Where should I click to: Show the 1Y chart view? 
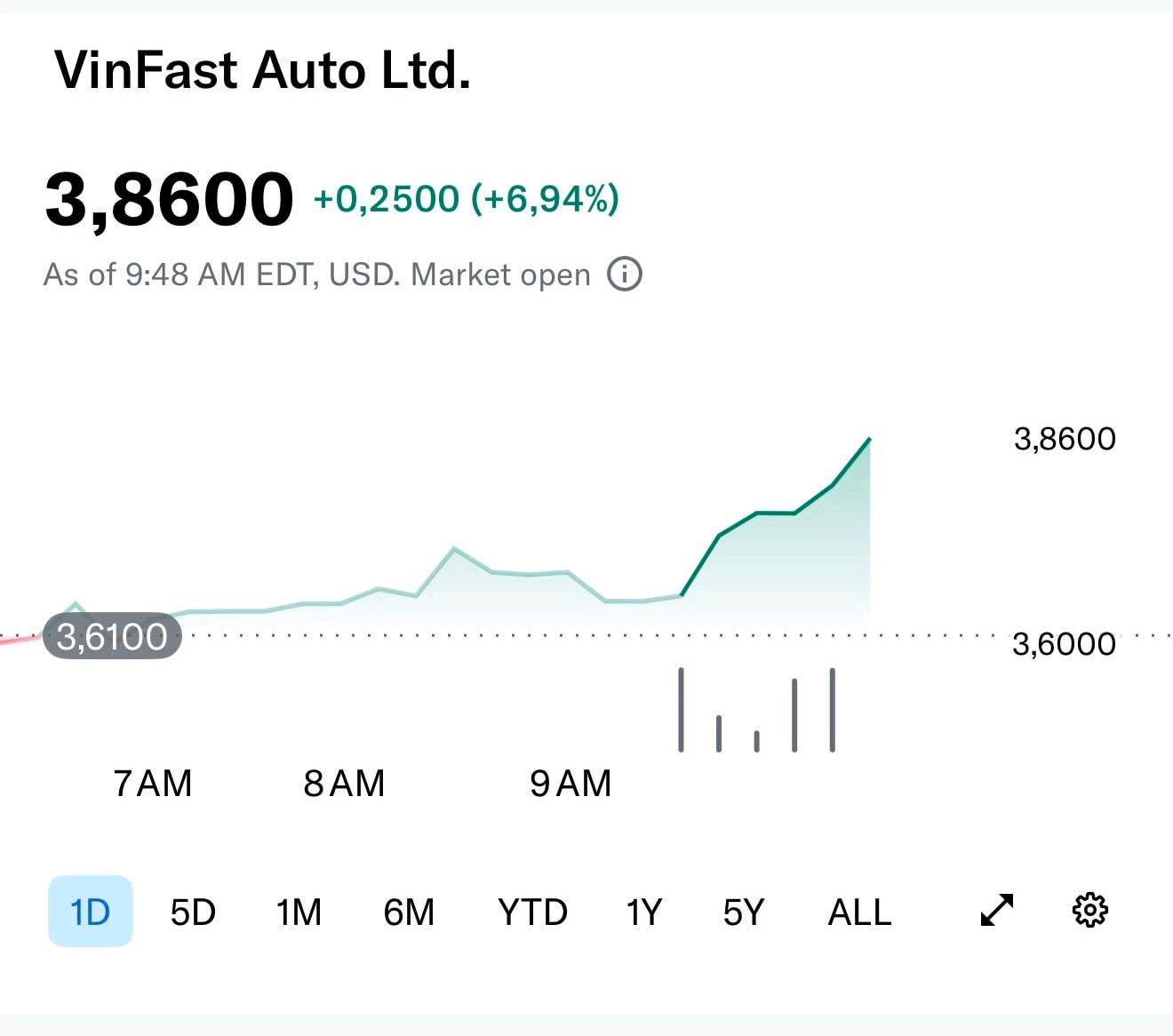[644, 910]
